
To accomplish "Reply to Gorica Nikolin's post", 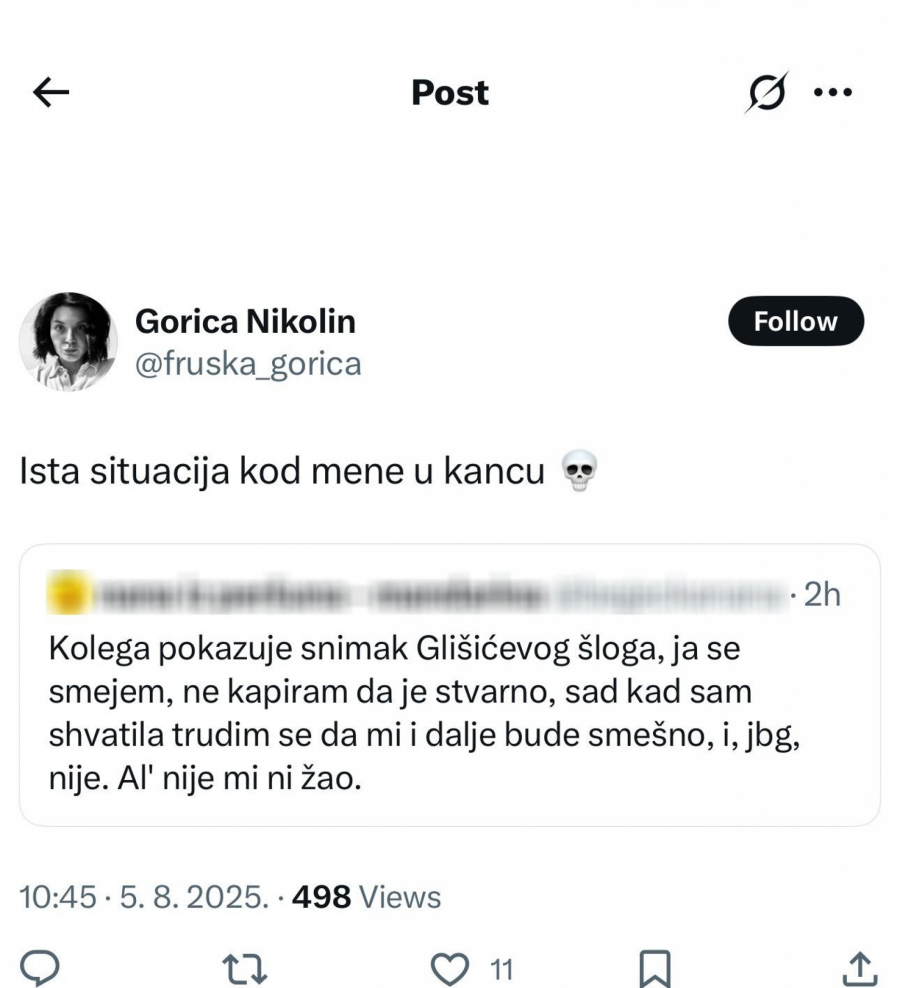I will (x=42, y=966).
